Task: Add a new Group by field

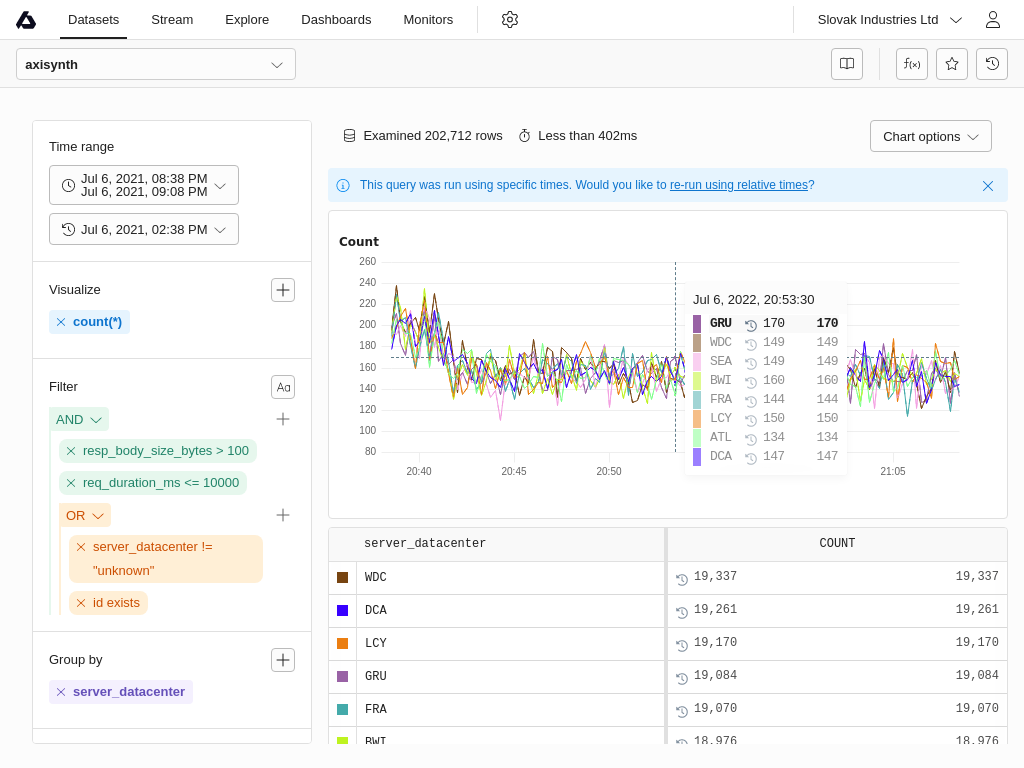Action: pos(283,660)
